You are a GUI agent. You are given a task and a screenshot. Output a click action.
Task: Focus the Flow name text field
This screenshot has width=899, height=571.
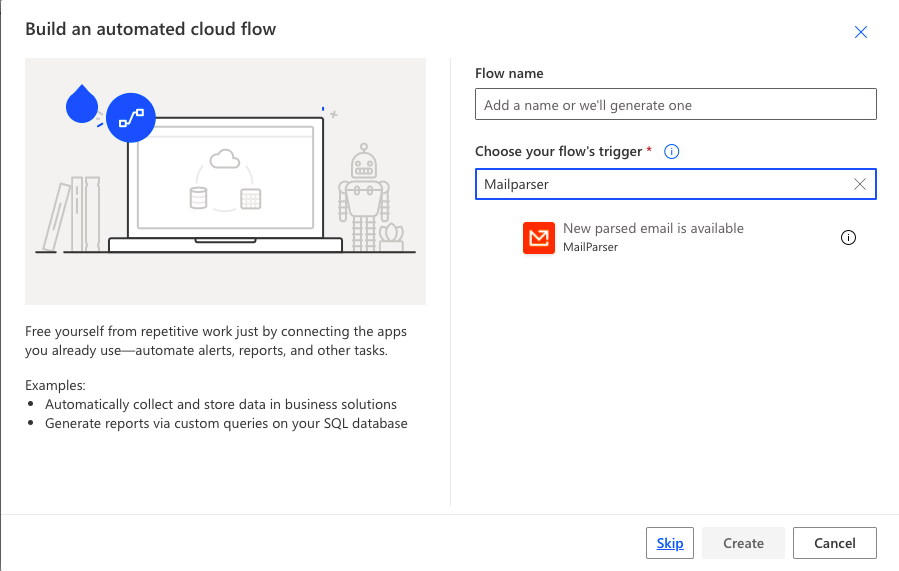(x=675, y=104)
